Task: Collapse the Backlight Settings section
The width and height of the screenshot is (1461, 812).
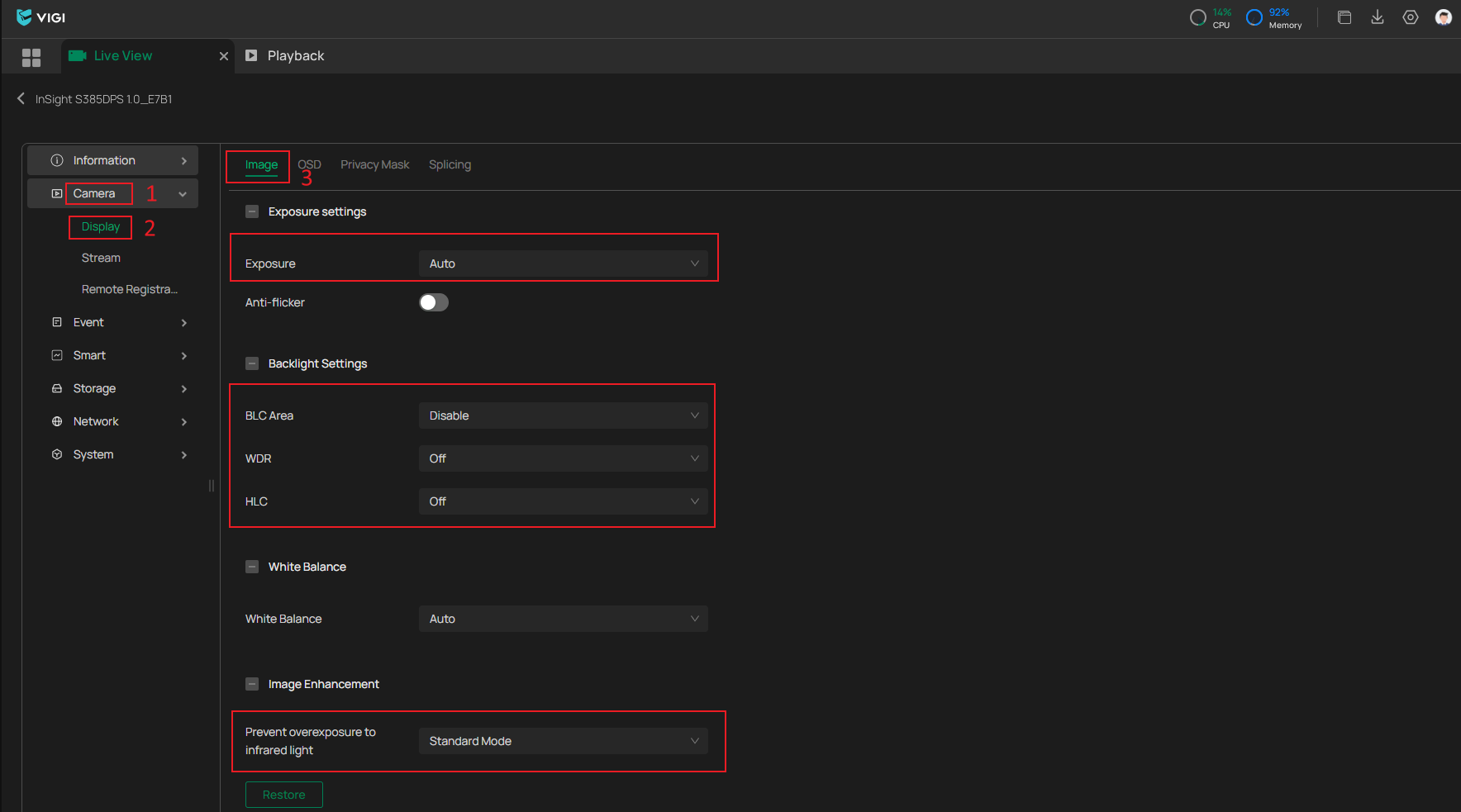Action: (x=252, y=363)
